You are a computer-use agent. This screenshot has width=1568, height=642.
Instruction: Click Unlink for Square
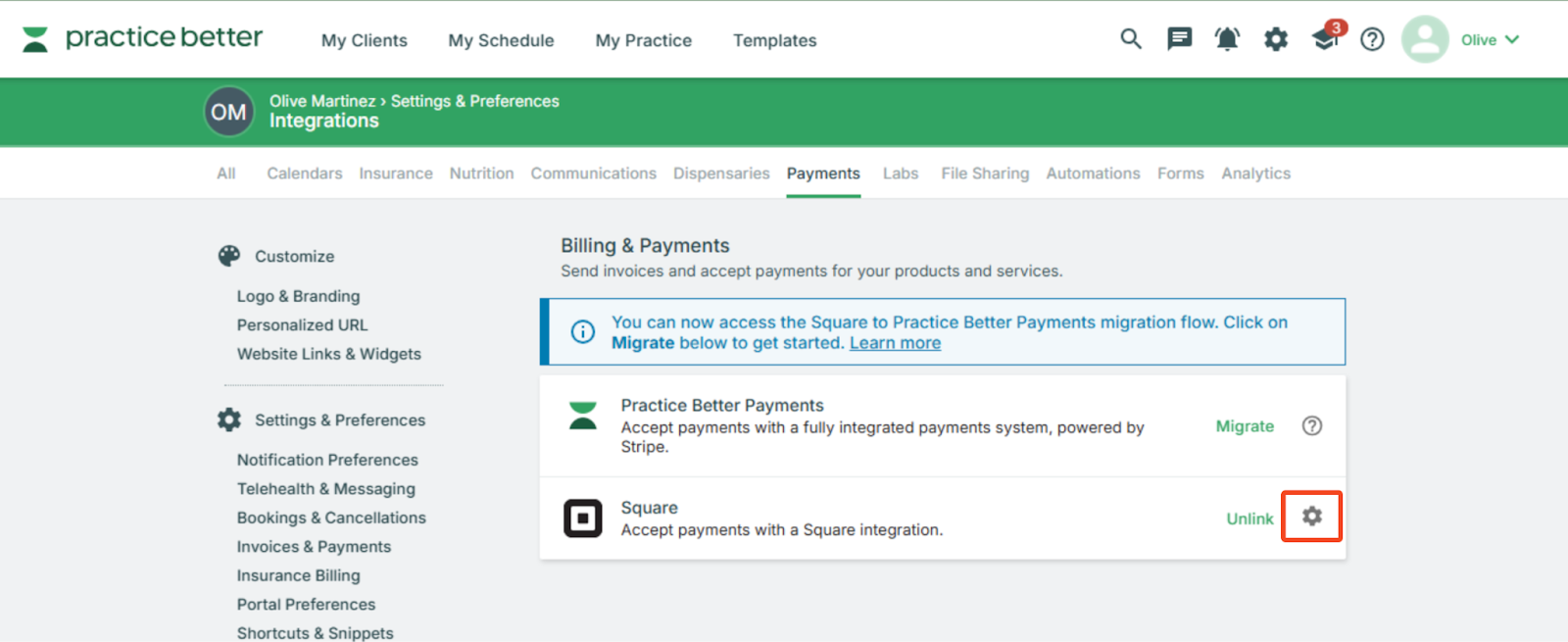pos(1249,519)
